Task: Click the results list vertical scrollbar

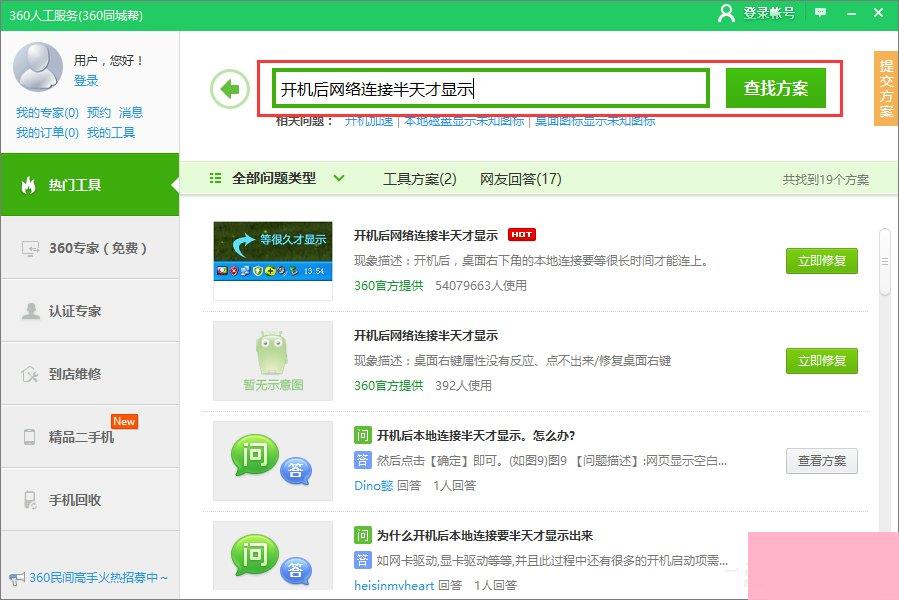Action: click(x=885, y=262)
